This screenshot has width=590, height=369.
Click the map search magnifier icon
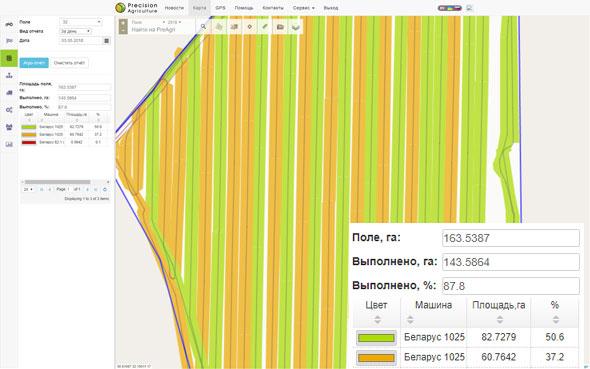203,27
